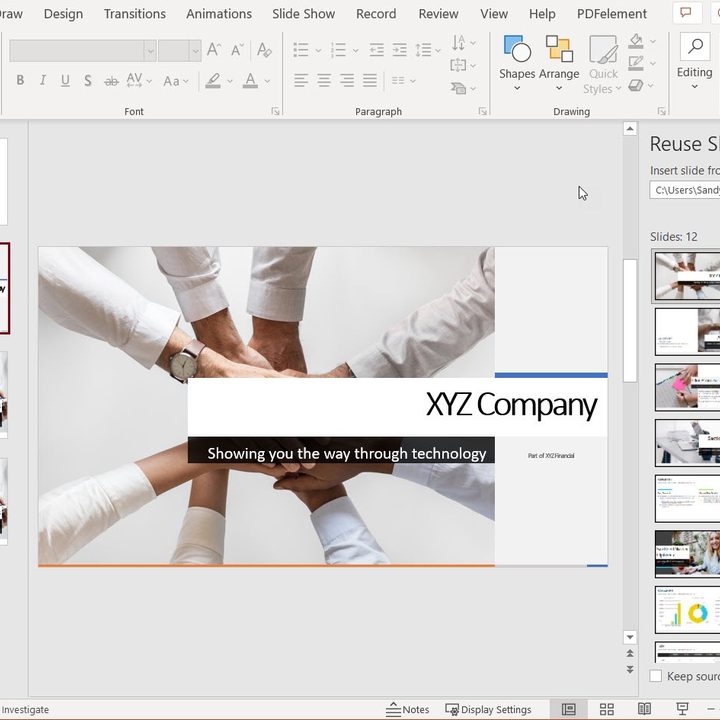This screenshot has width=720, height=720.
Task: Open the Record tab
Action: 376,14
